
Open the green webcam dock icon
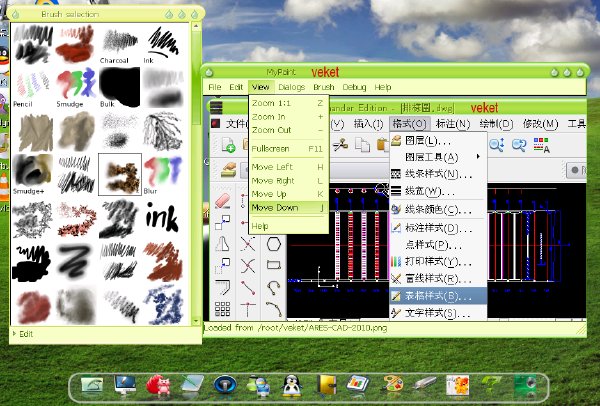point(525,385)
